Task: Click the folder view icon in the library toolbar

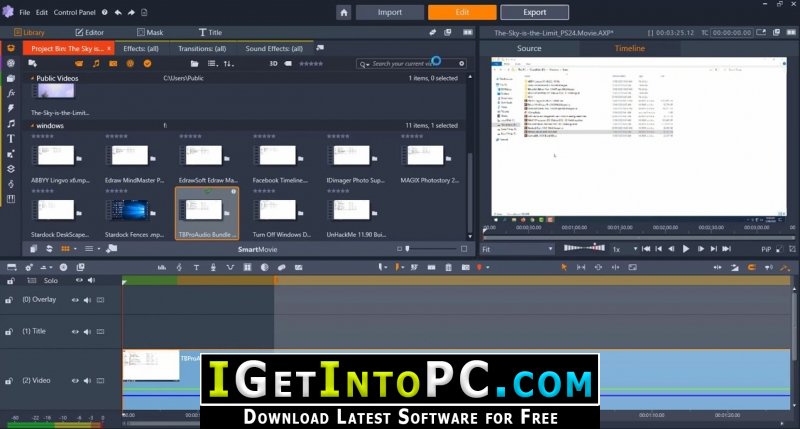Action: 194,64
